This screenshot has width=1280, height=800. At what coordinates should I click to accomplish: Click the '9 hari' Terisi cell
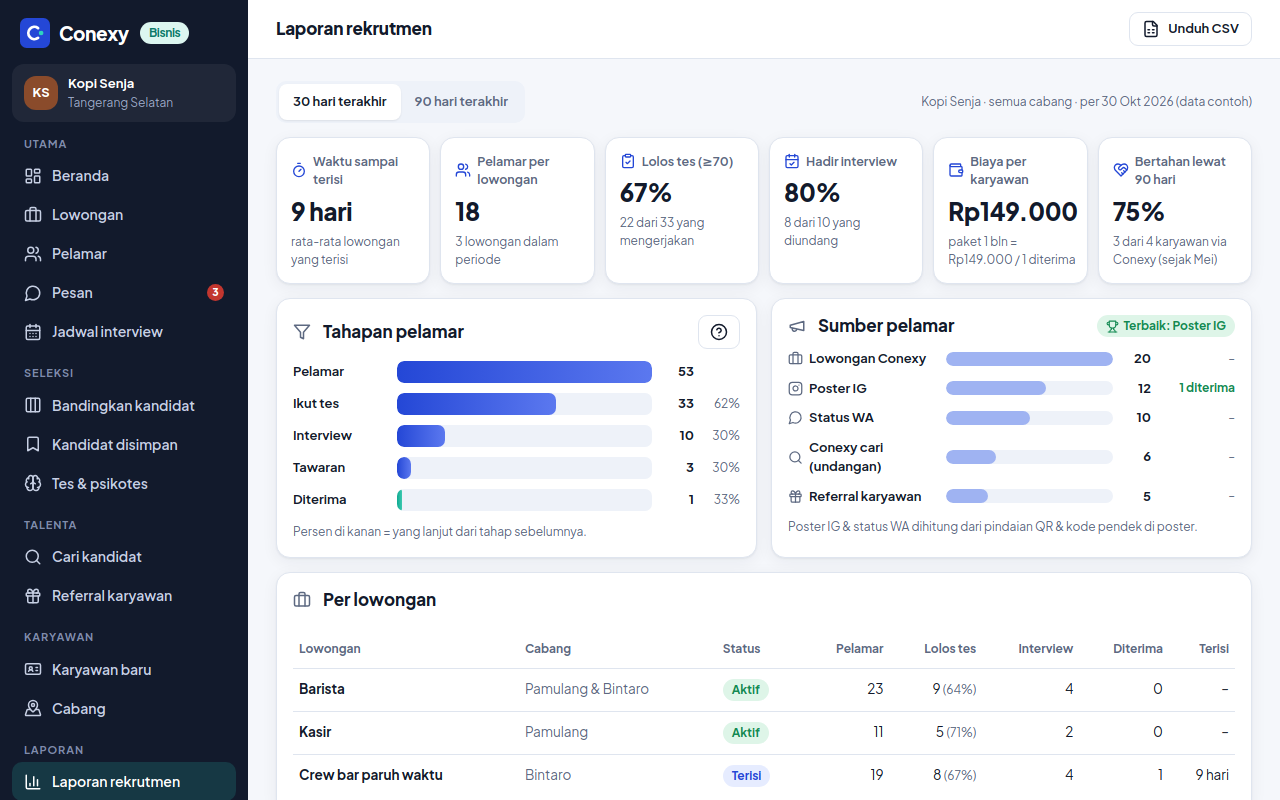click(1212, 775)
